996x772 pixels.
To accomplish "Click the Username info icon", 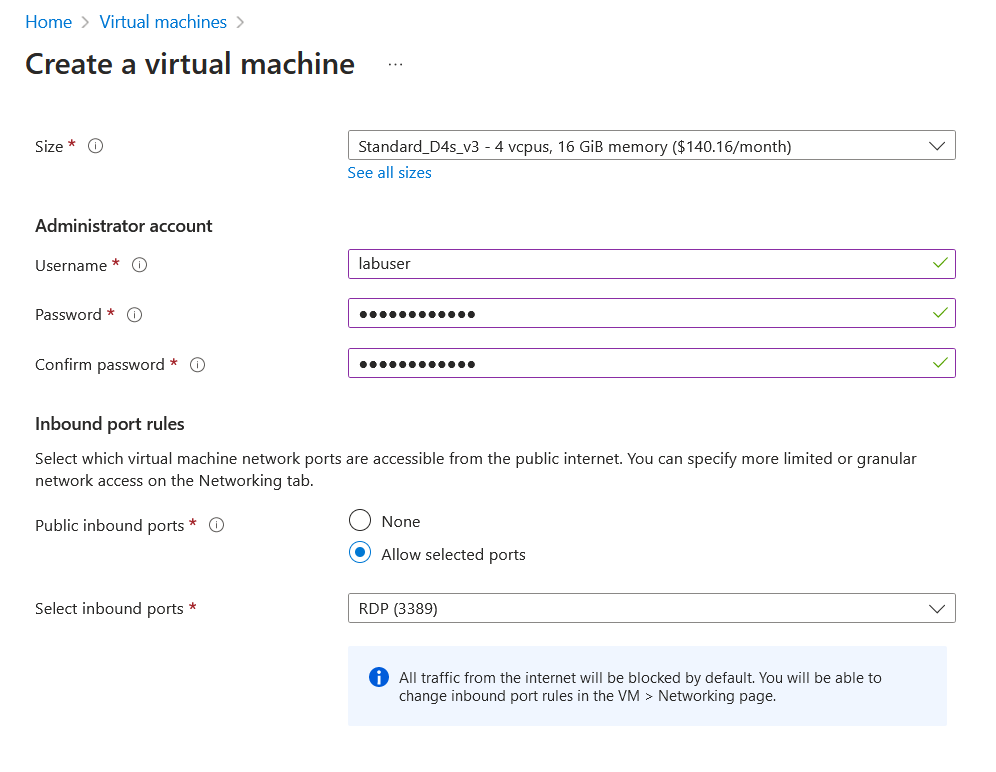I will pyautogui.click(x=140, y=265).
